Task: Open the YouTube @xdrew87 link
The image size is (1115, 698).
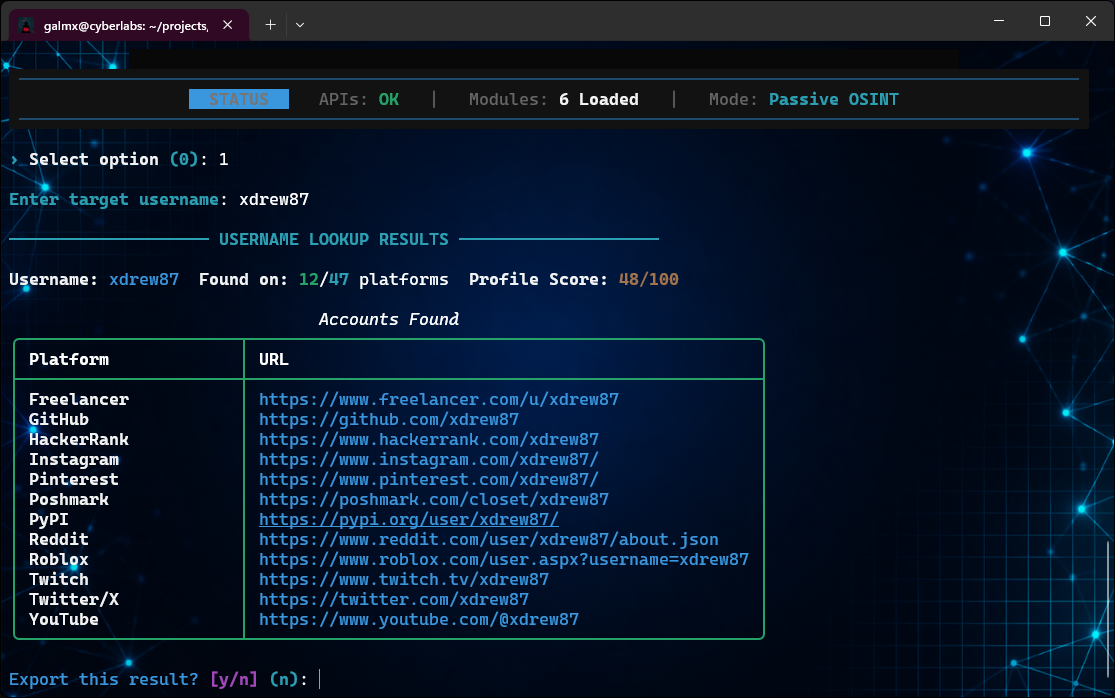Action: [419, 619]
